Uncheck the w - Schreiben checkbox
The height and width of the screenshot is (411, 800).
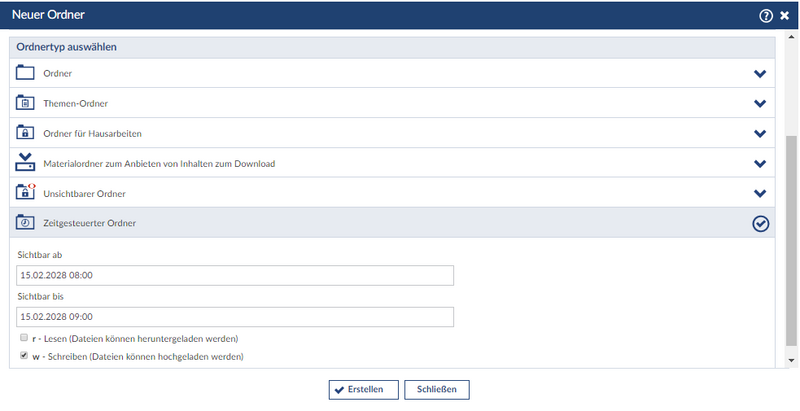[x=24, y=355]
